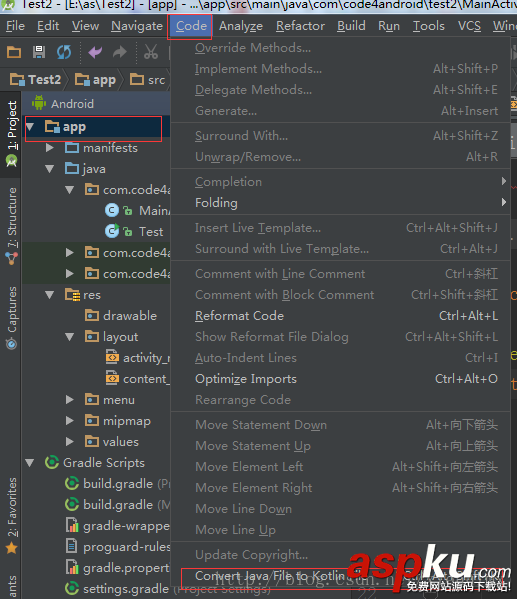Click Override Methods... menu entry

coord(340,48)
